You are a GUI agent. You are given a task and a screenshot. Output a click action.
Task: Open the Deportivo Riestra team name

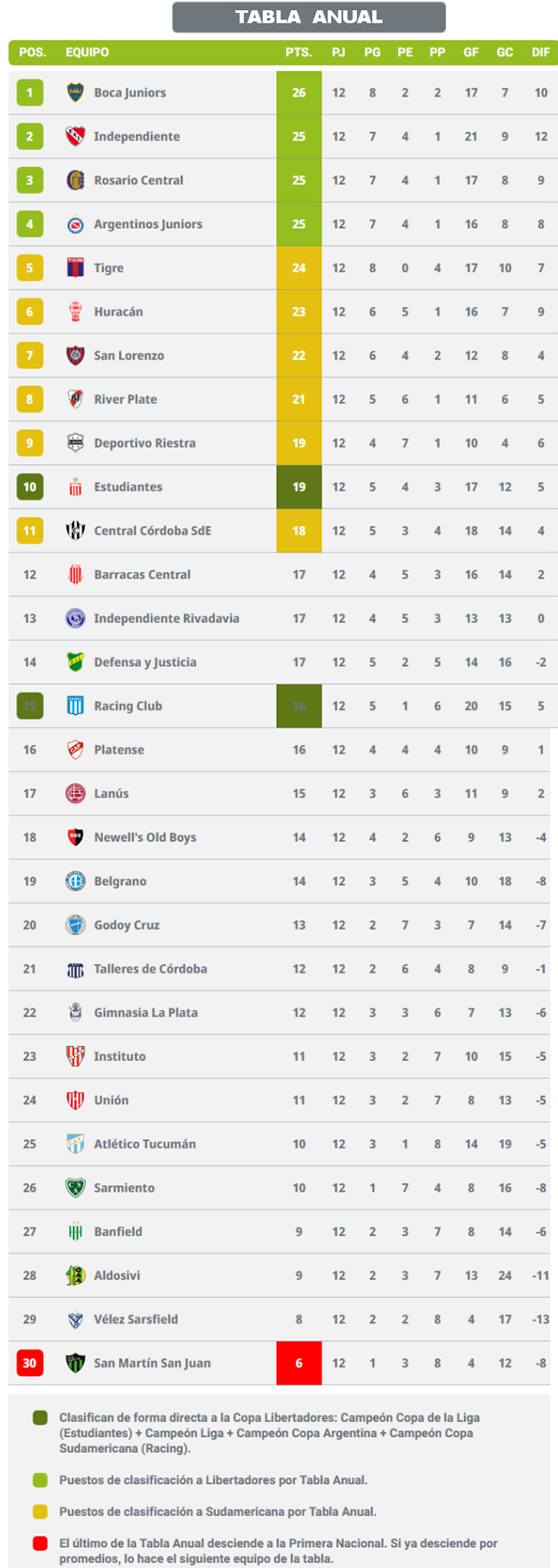coord(145,442)
